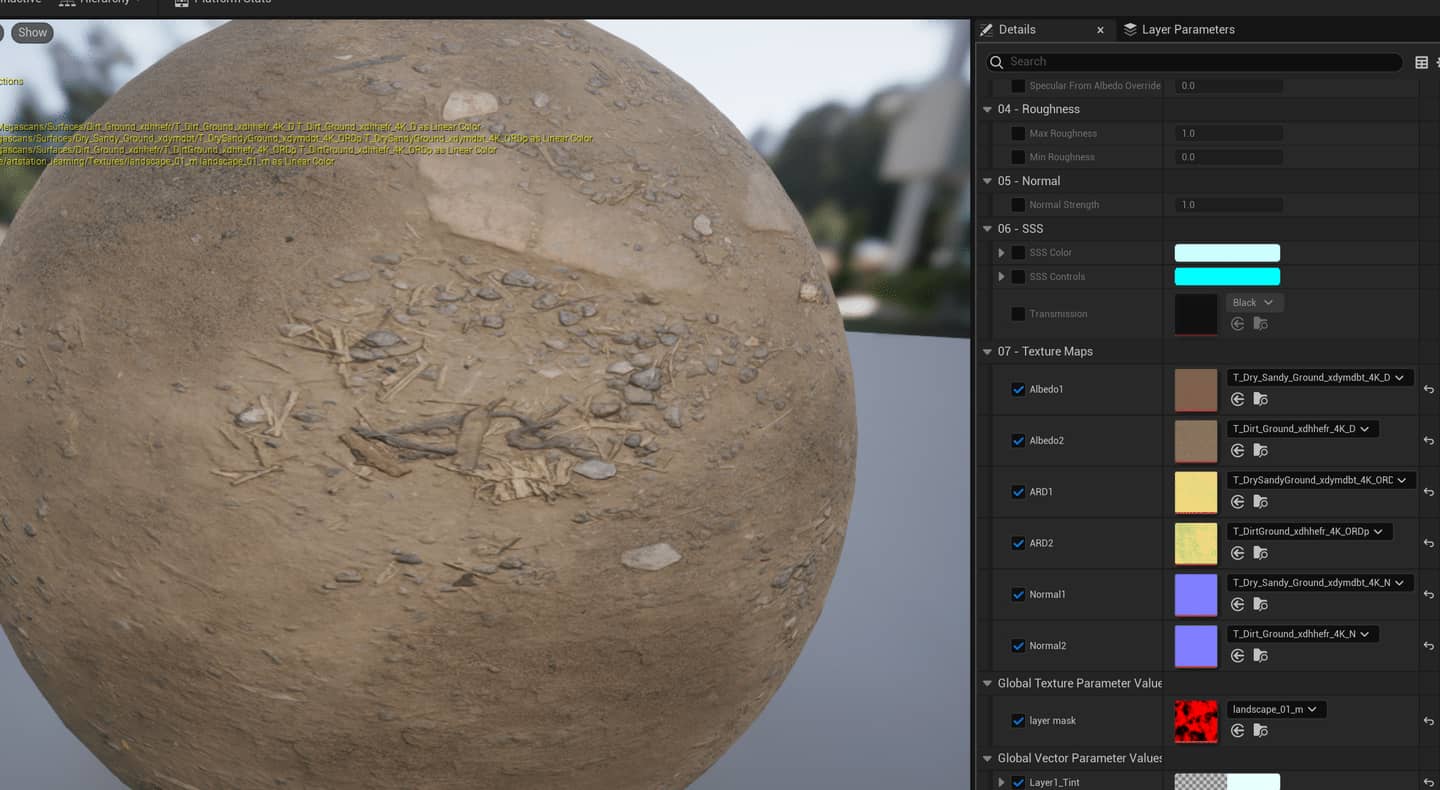Uncheck layer mask parameter override

(1018, 721)
